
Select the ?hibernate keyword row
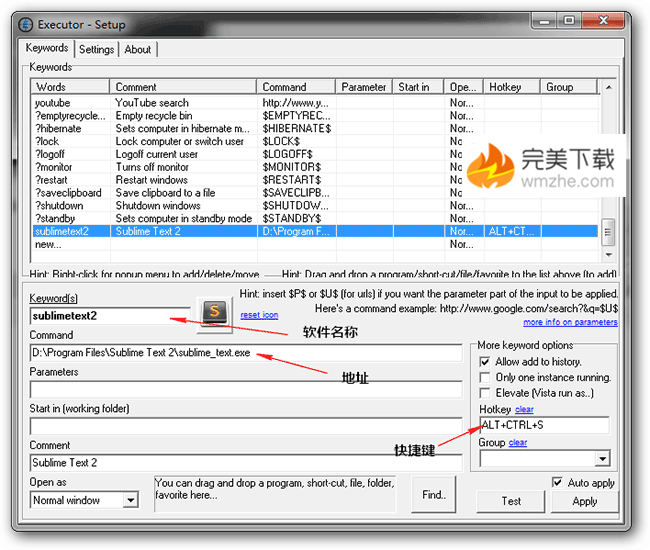[315, 128]
